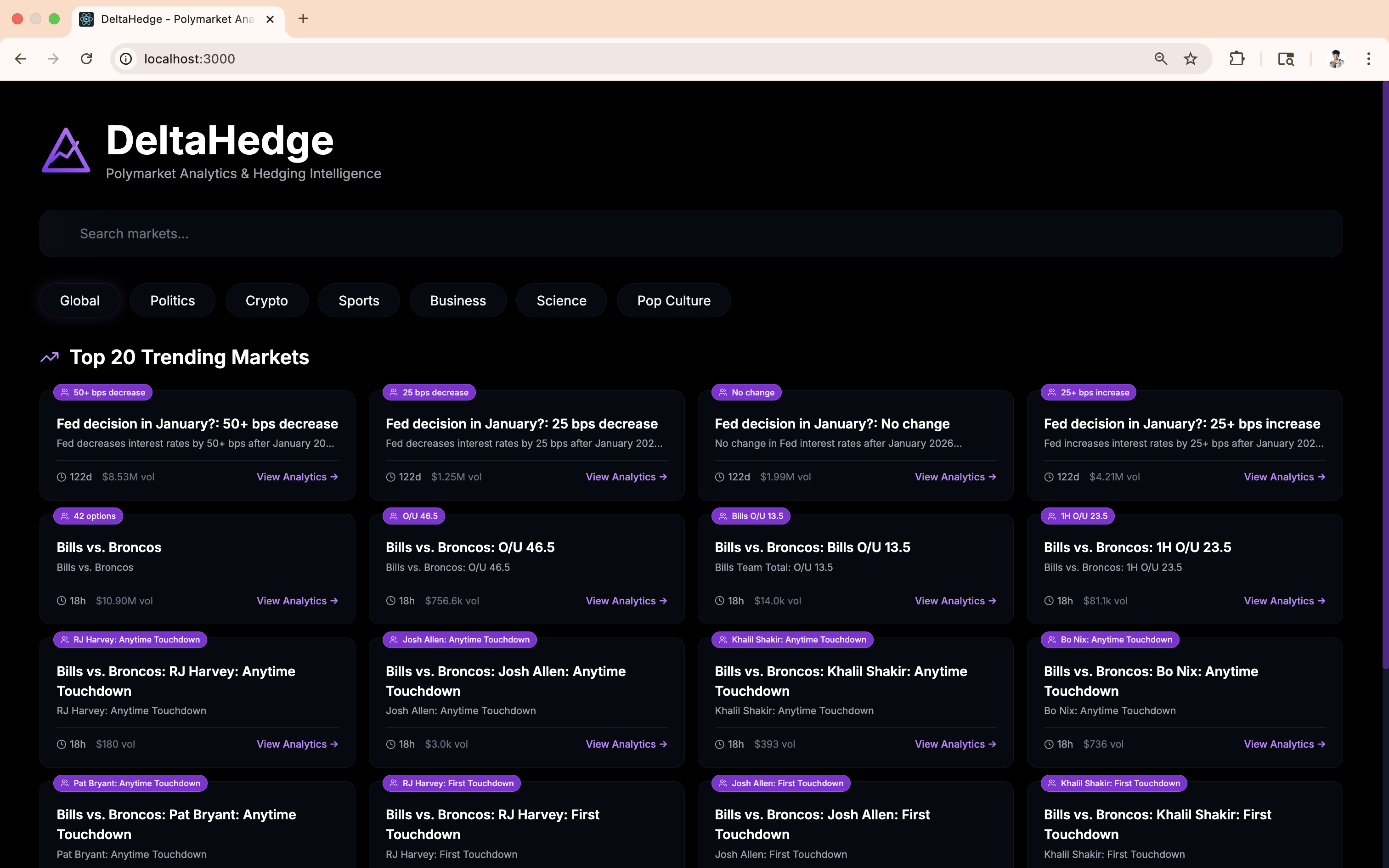The width and height of the screenshot is (1389, 868).
Task: Switch to the Crypto category
Action: pos(266,300)
